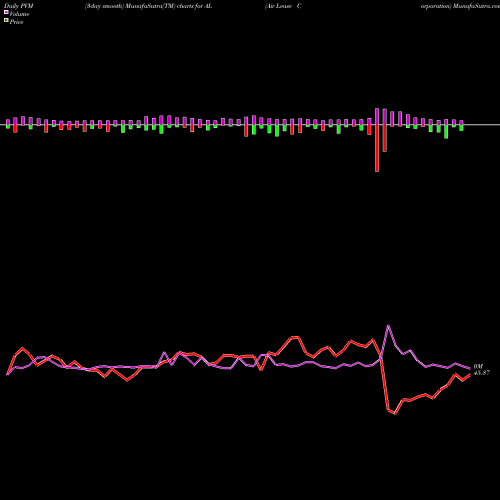Click the '45.87' price value label
The height and width of the screenshot is (500, 500).
point(482,373)
